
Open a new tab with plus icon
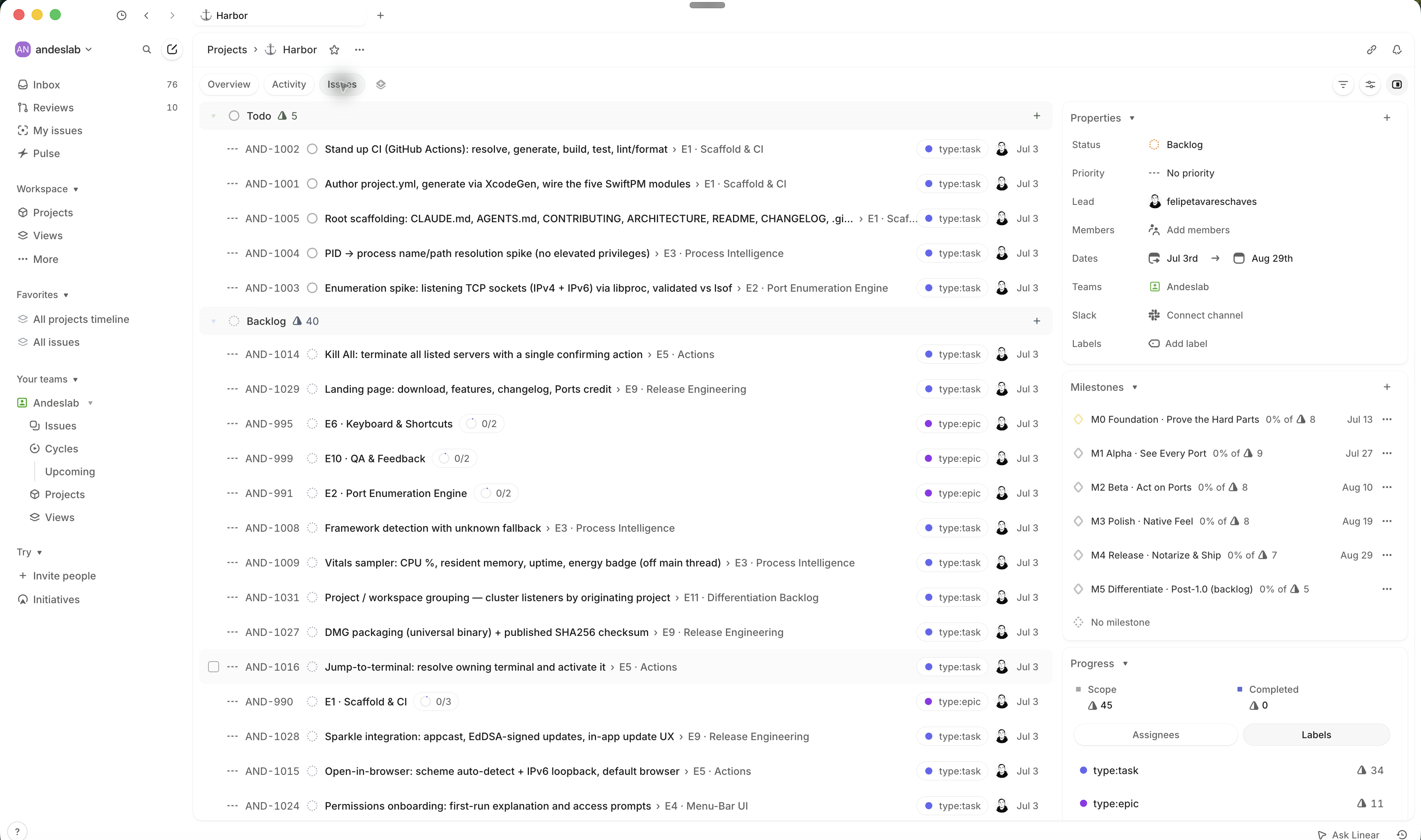coord(380,15)
